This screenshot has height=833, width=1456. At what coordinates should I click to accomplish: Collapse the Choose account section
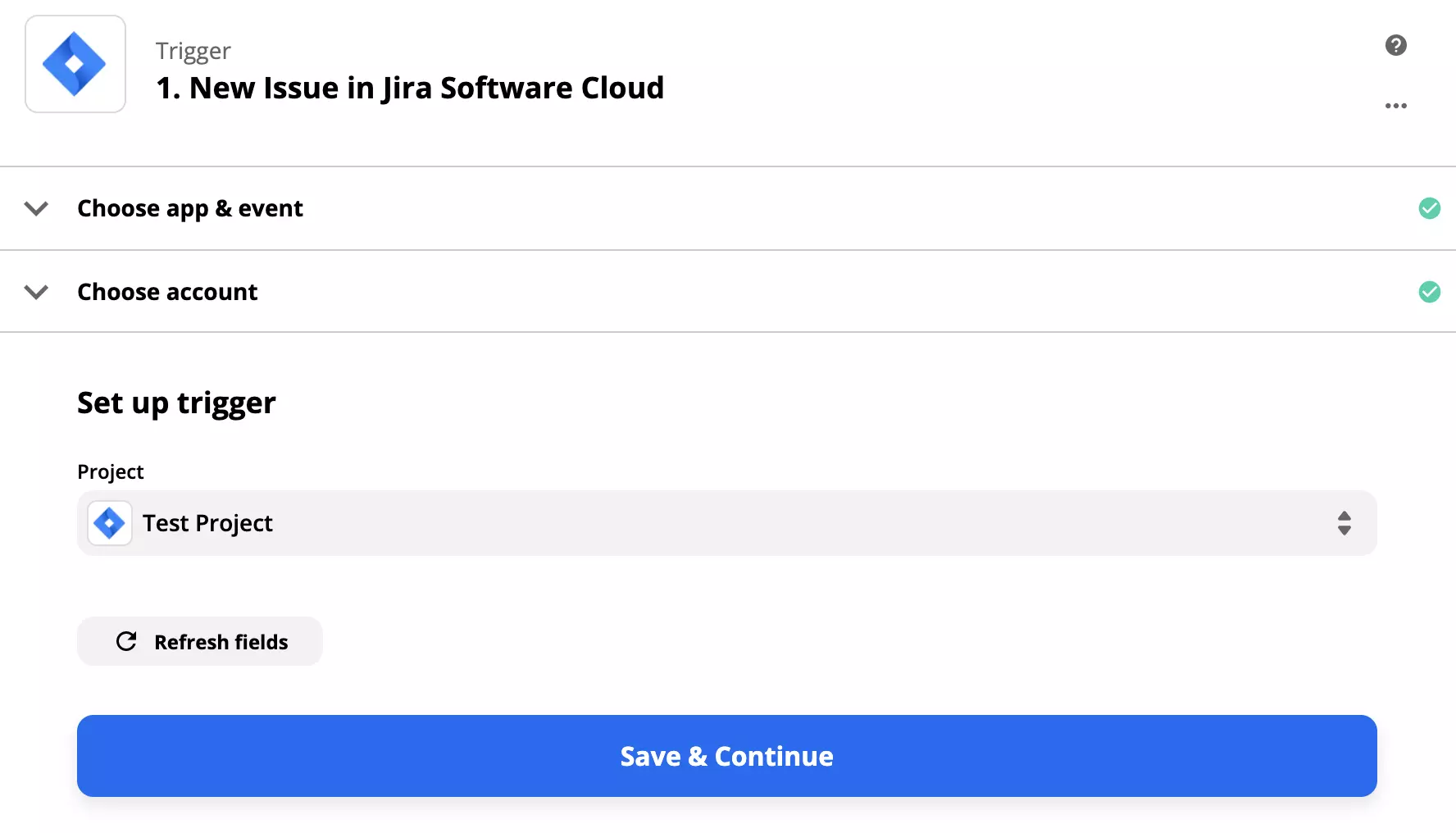point(36,292)
